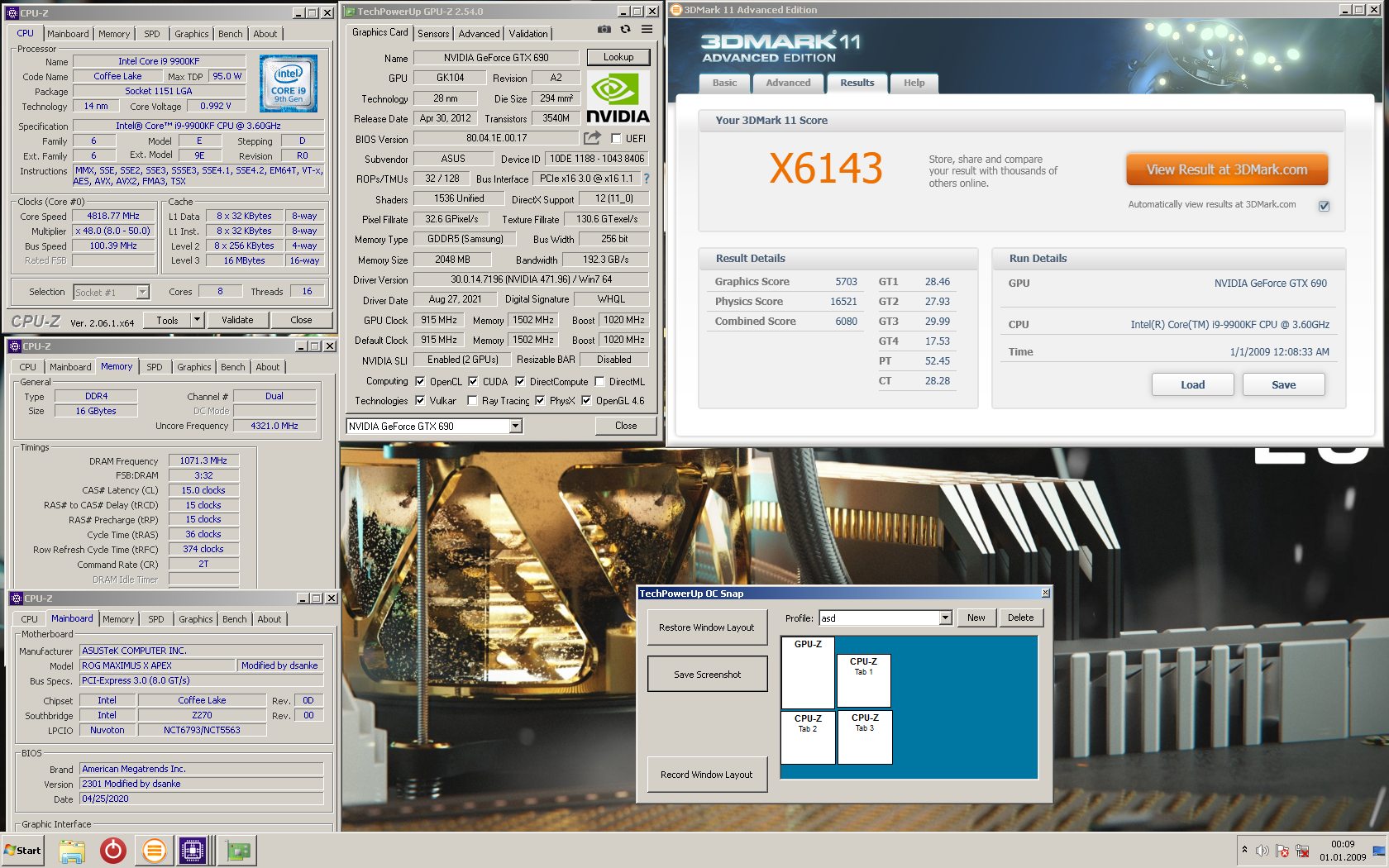Switch to the Advanced tab in GPU-Z

(x=479, y=34)
